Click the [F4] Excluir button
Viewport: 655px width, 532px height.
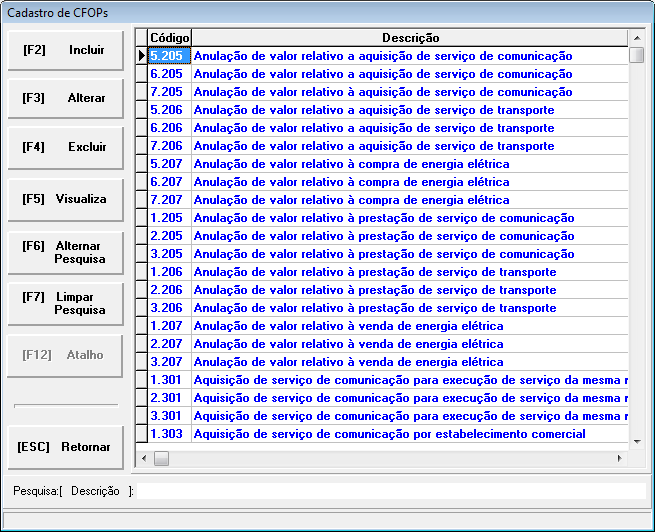(65, 147)
